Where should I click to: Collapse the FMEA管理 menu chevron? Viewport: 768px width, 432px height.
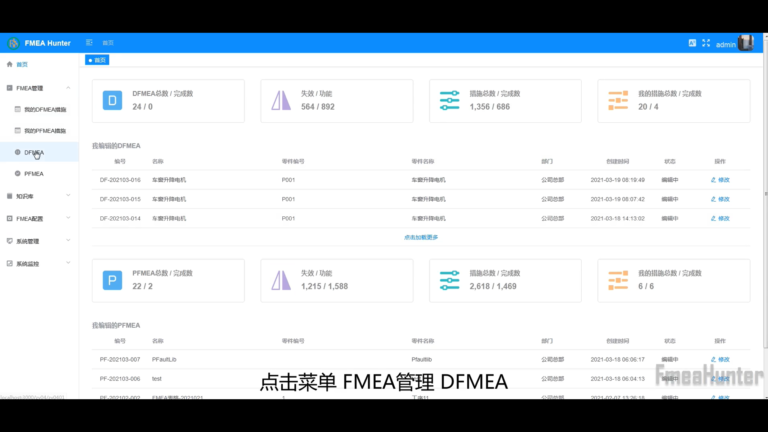point(68,88)
